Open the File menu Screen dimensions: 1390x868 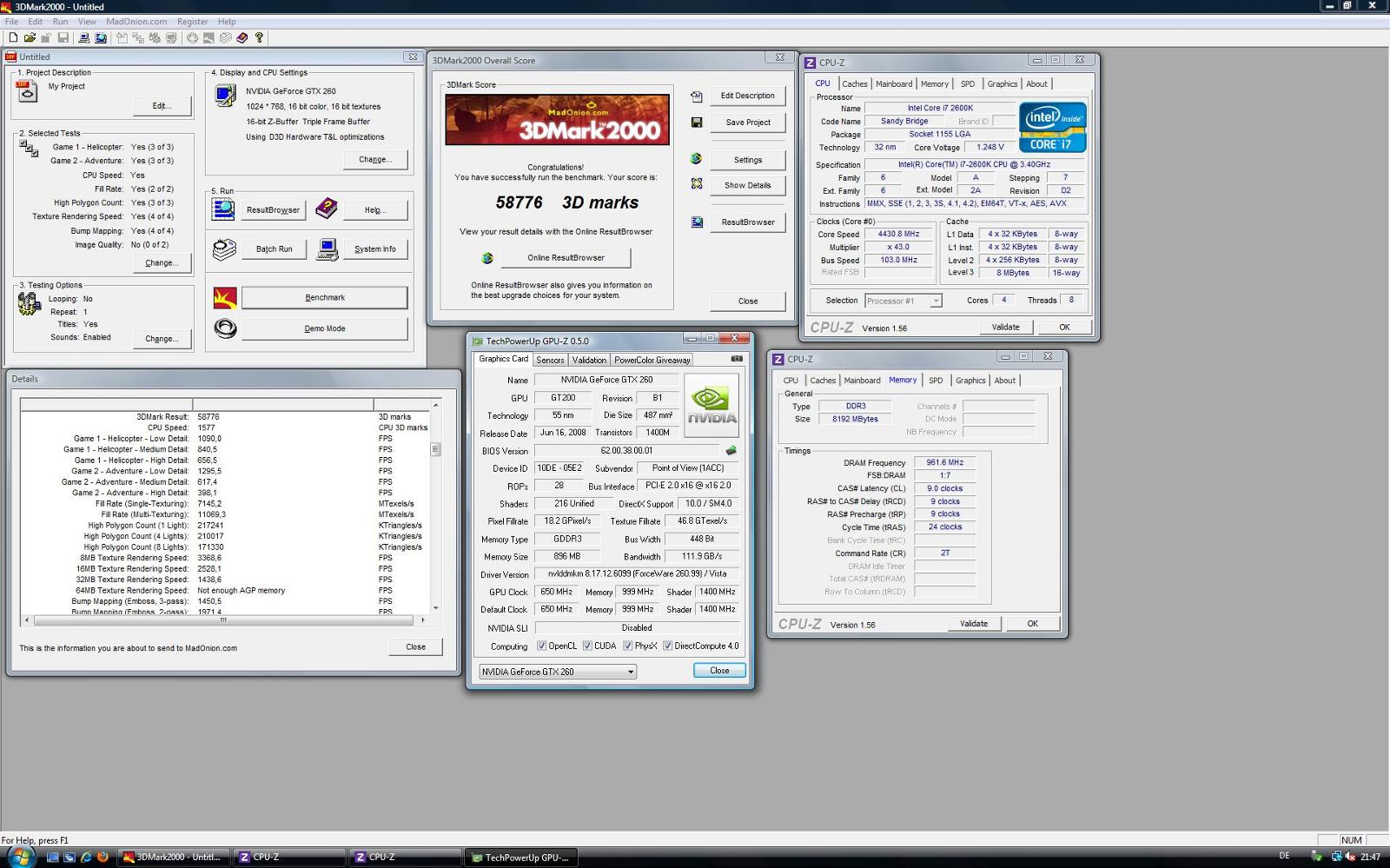[11, 22]
